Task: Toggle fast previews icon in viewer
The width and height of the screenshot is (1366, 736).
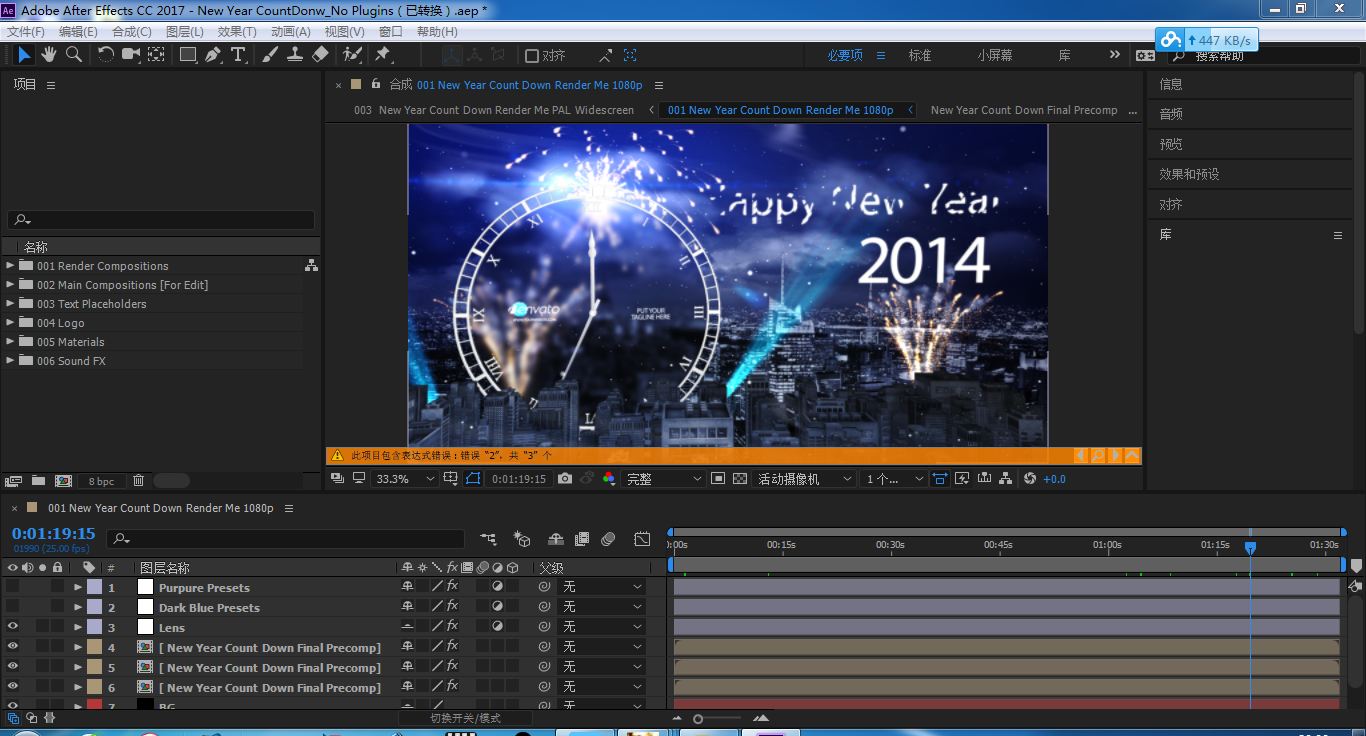Action: [962, 479]
